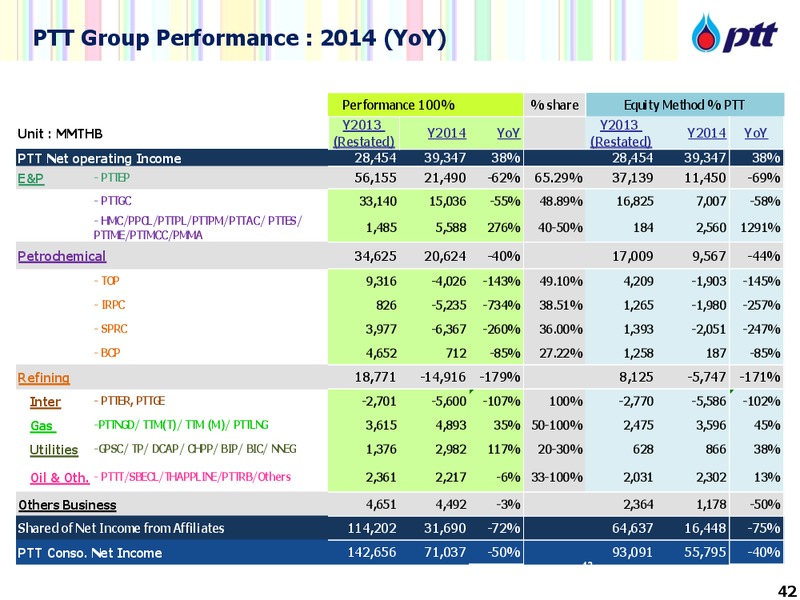This screenshot has width=800, height=600.
Task: Click the - PTTEP label
Action: [x=111, y=178]
